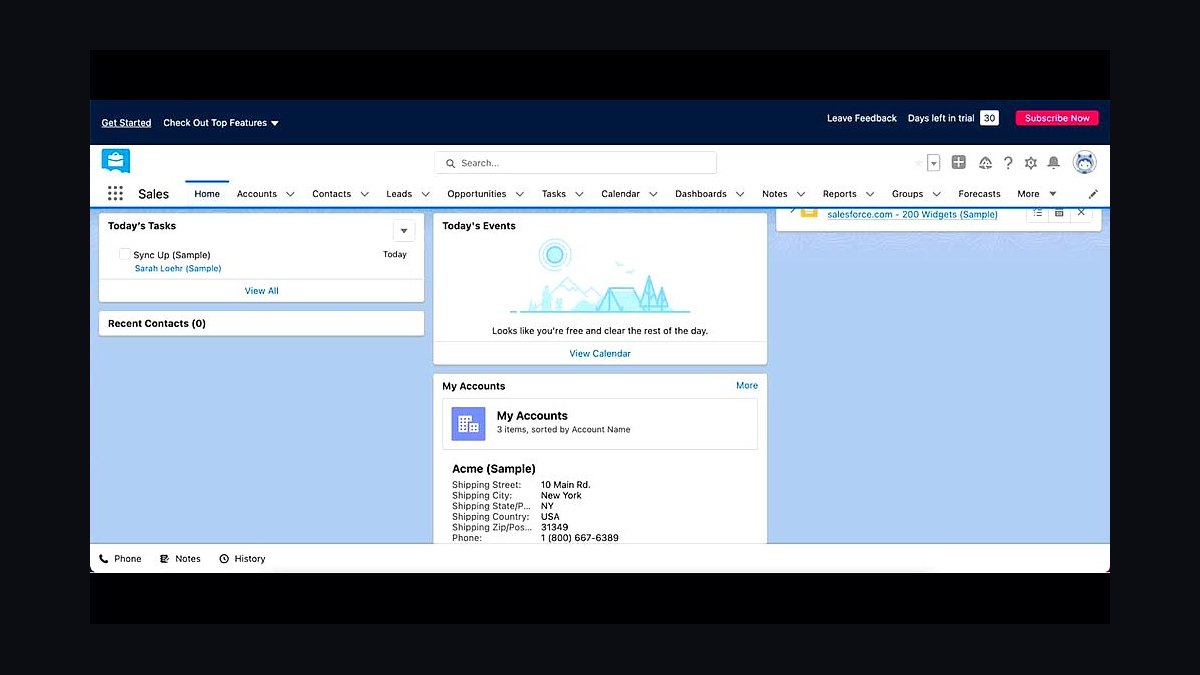Screen dimensions: 1200x675
Task: Click the My Accounts building icon
Action: 468,424
